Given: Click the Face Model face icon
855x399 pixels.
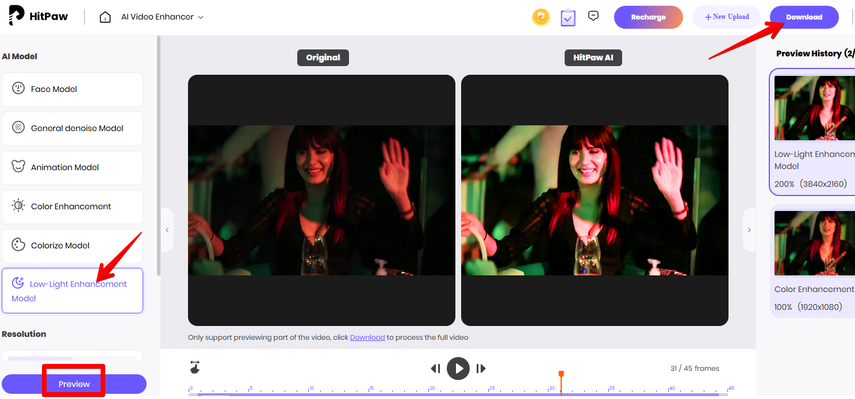Looking at the screenshot, I should click(x=19, y=88).
